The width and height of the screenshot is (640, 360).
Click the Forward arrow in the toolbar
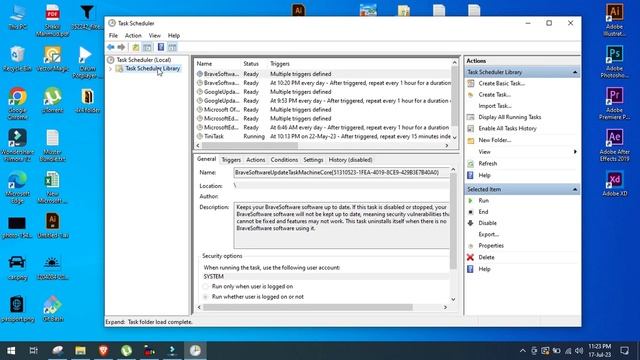pos(121,47)
